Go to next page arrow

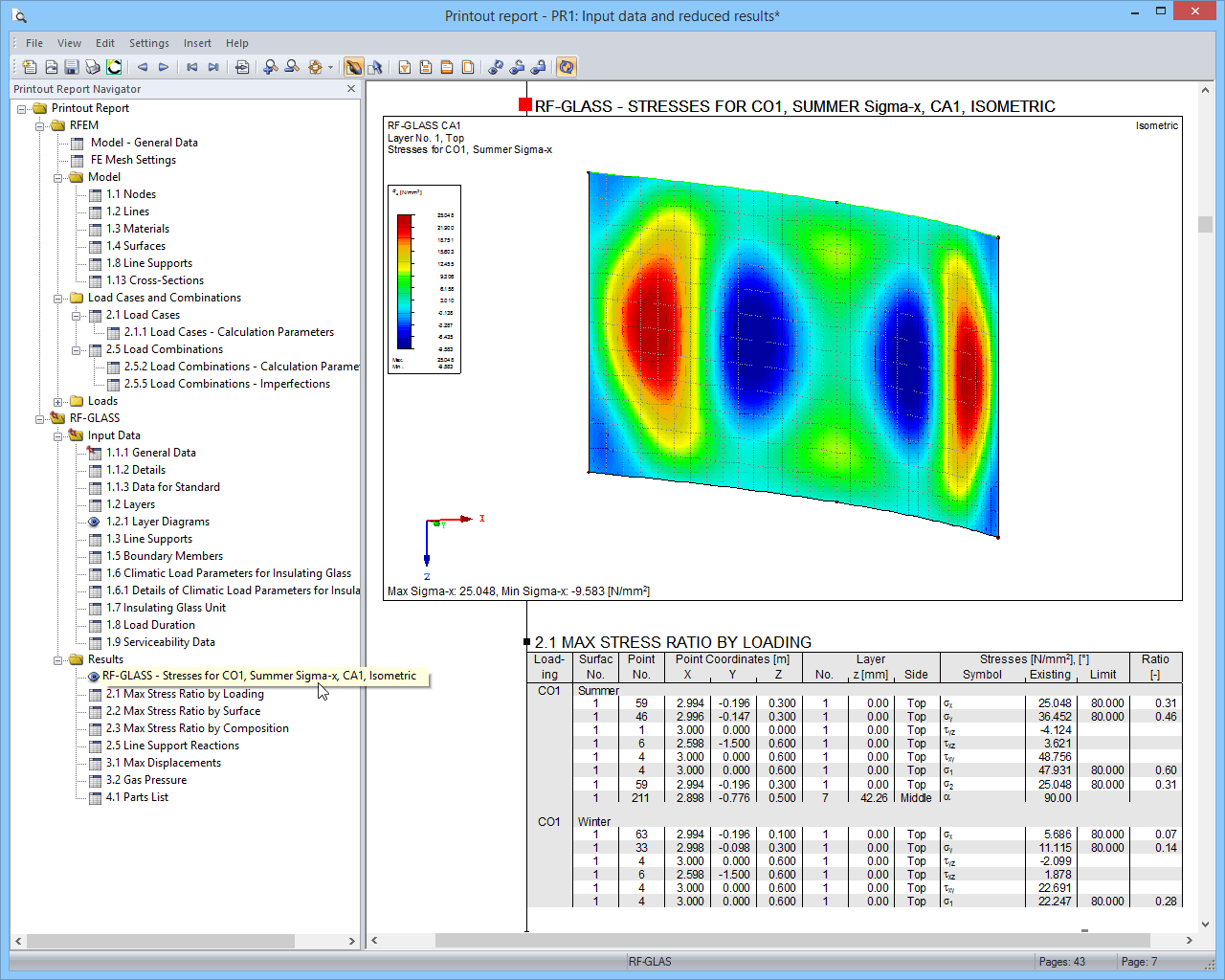pos(164,67)
